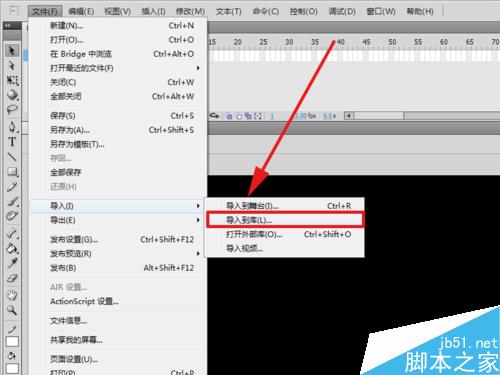The image size is (500, 375).
Task: Select the Free Transform tool
Action: click(x=12, y=80)
